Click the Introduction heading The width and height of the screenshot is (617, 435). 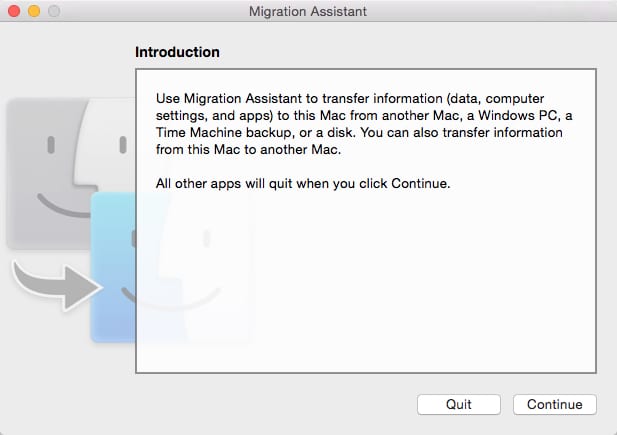click(x=177, y=51)
